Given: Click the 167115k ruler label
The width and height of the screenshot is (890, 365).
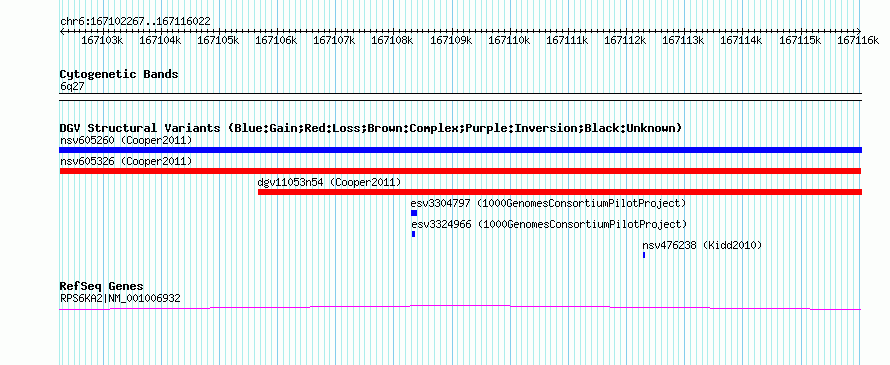Looking at the screenshot, I should [x=800, y=40].
